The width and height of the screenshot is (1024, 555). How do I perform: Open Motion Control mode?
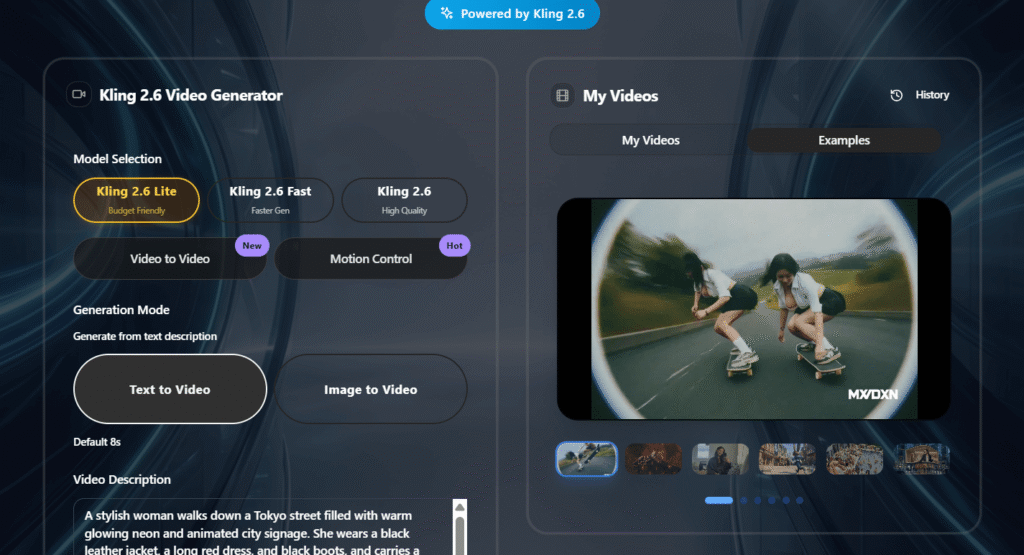point(371,259)
